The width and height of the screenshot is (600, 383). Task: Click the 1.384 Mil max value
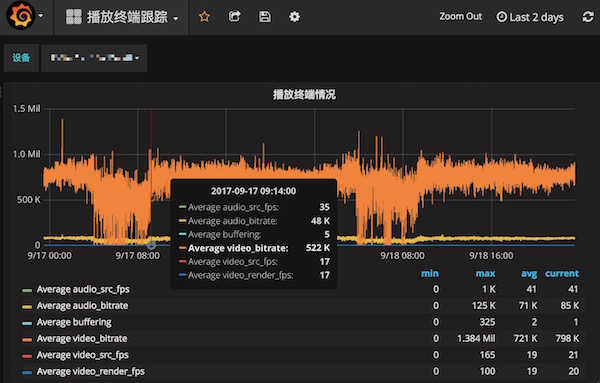[x=476, y=339]
